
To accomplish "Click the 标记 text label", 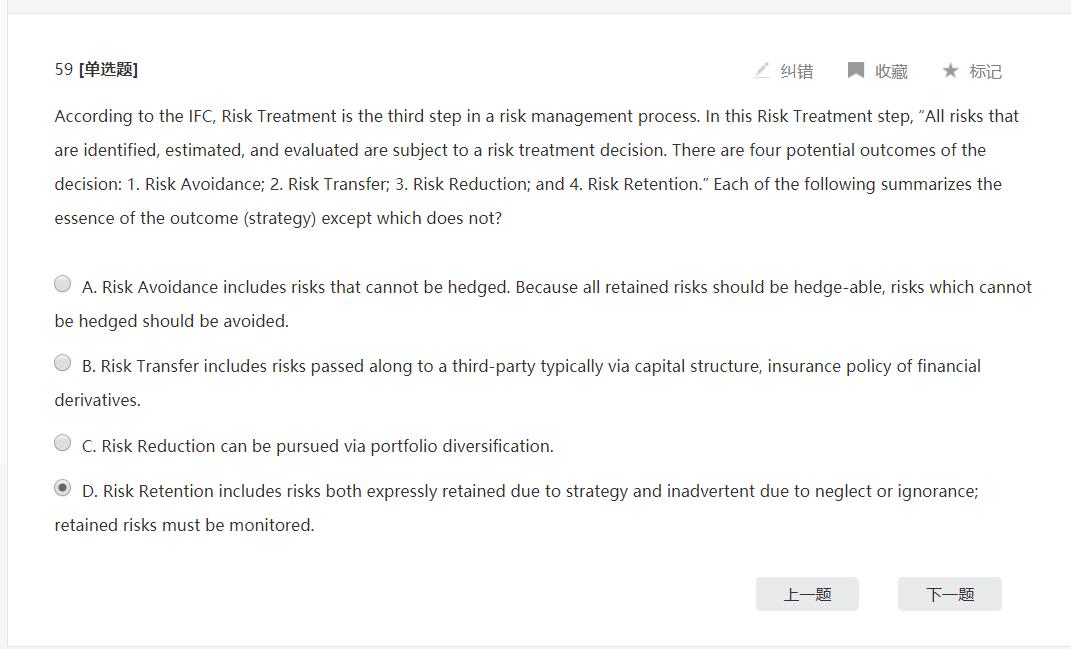I will pyautogui.click(x=985, y=71).
